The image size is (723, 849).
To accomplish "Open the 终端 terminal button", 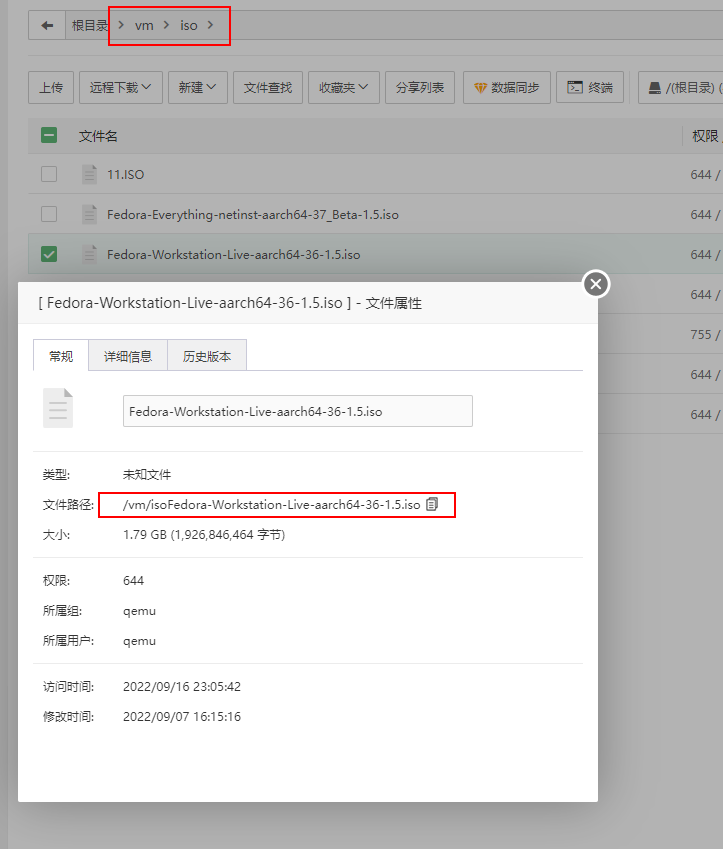I will [590, 88].
